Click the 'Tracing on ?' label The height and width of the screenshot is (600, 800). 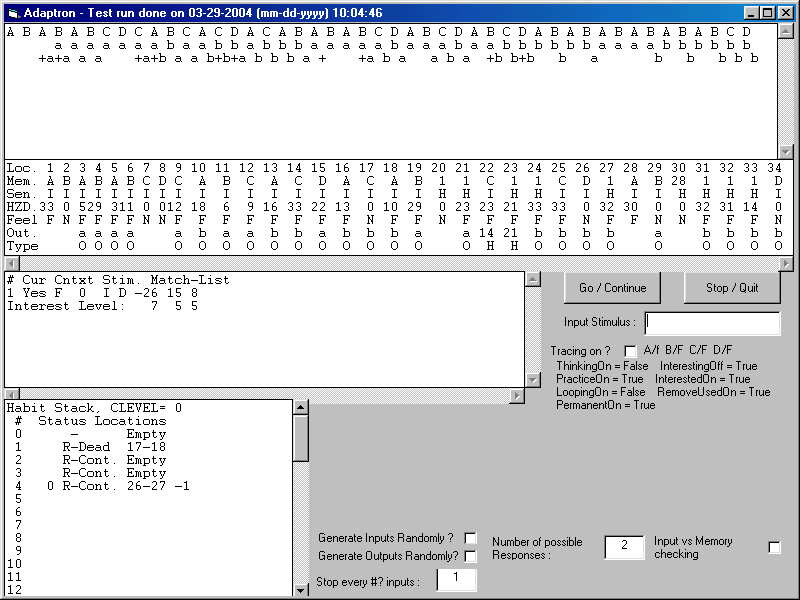[581, 351]
